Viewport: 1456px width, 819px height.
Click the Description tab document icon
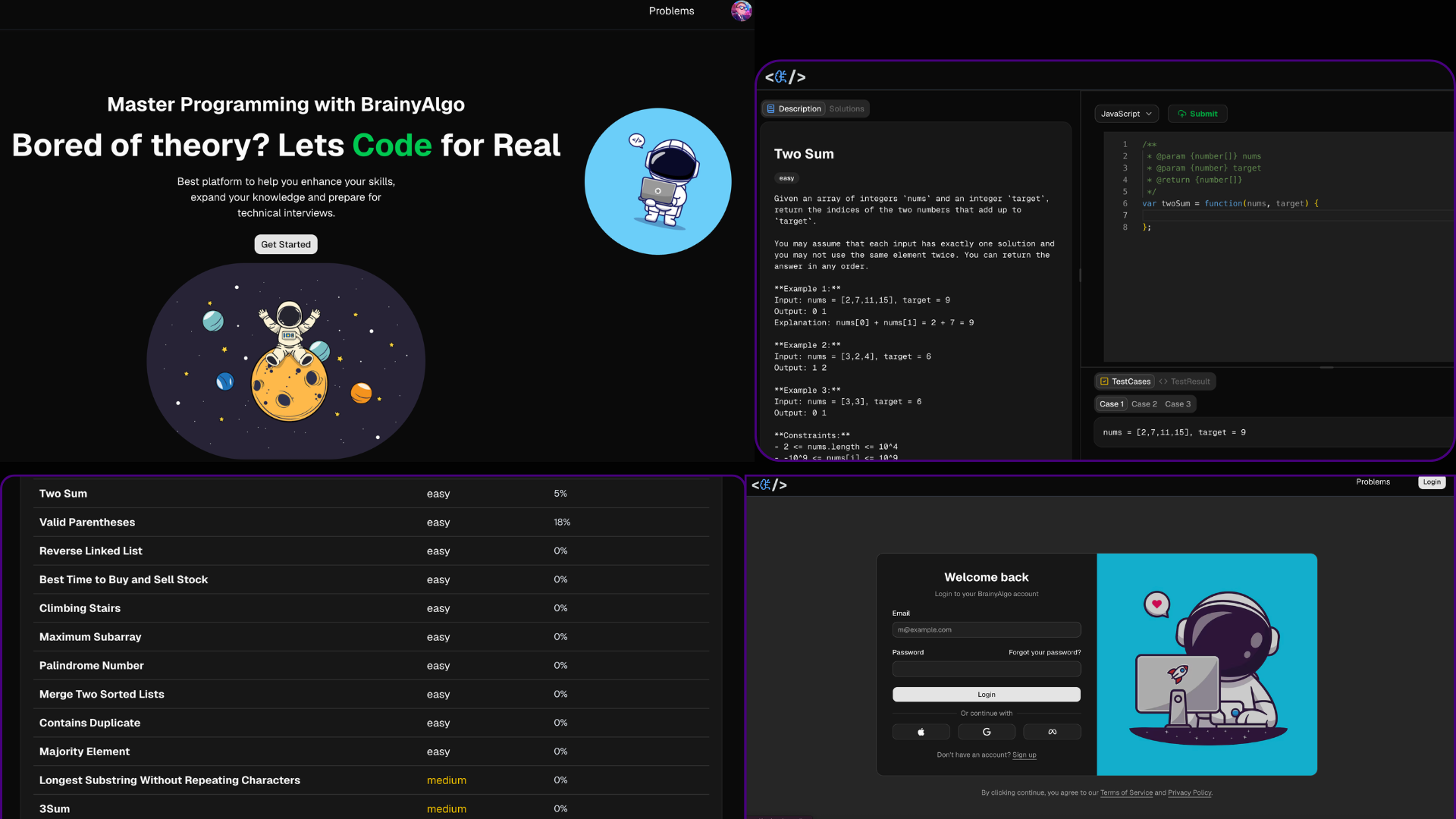coord(770,109)
